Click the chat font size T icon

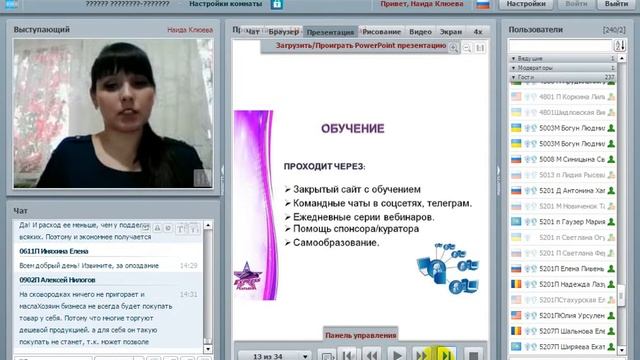pos(180,229)
